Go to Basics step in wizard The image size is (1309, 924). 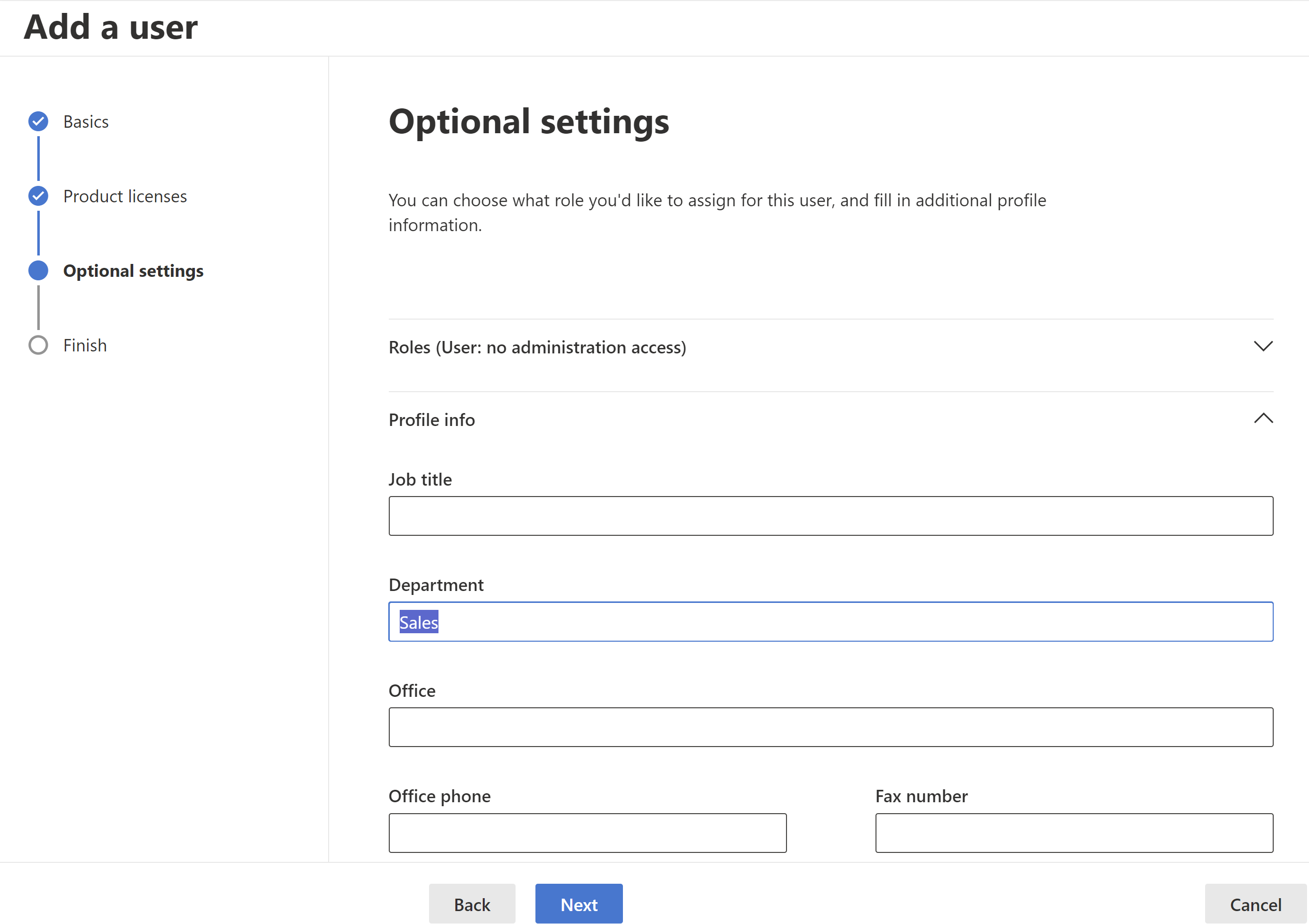tap(86, 122)
